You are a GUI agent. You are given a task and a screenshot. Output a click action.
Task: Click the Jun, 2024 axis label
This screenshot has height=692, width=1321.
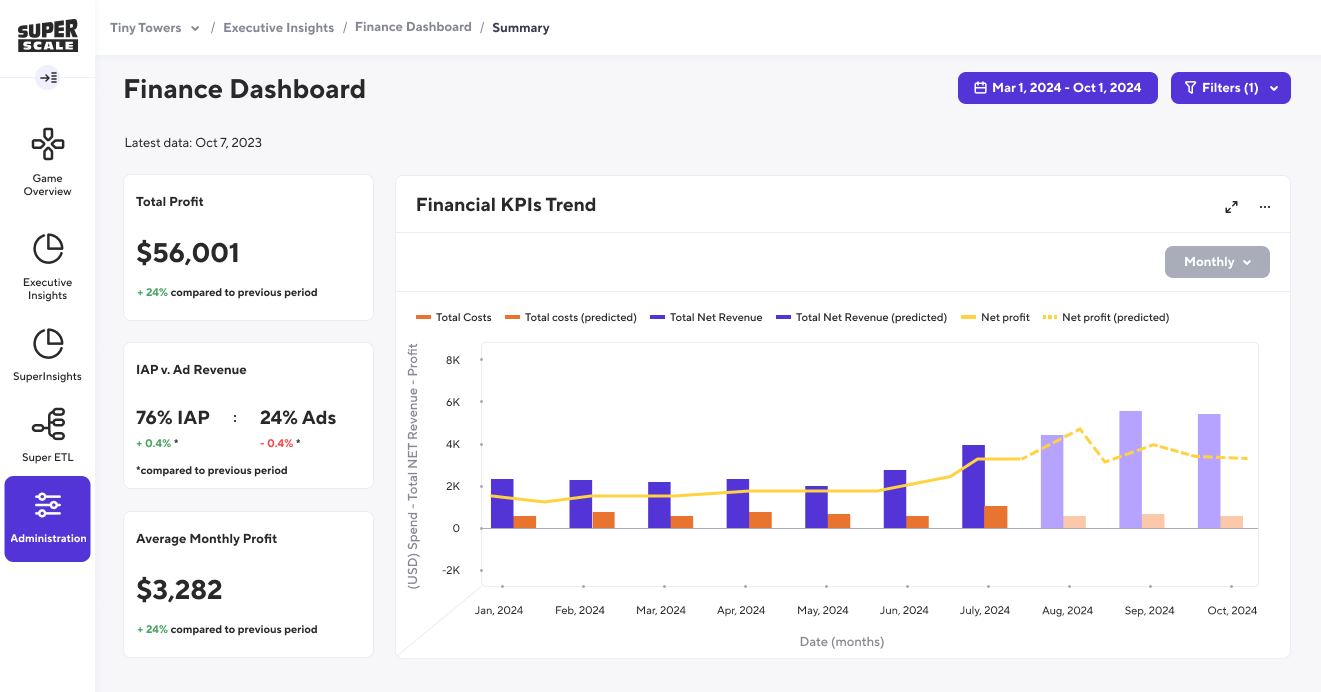(904, 610)
